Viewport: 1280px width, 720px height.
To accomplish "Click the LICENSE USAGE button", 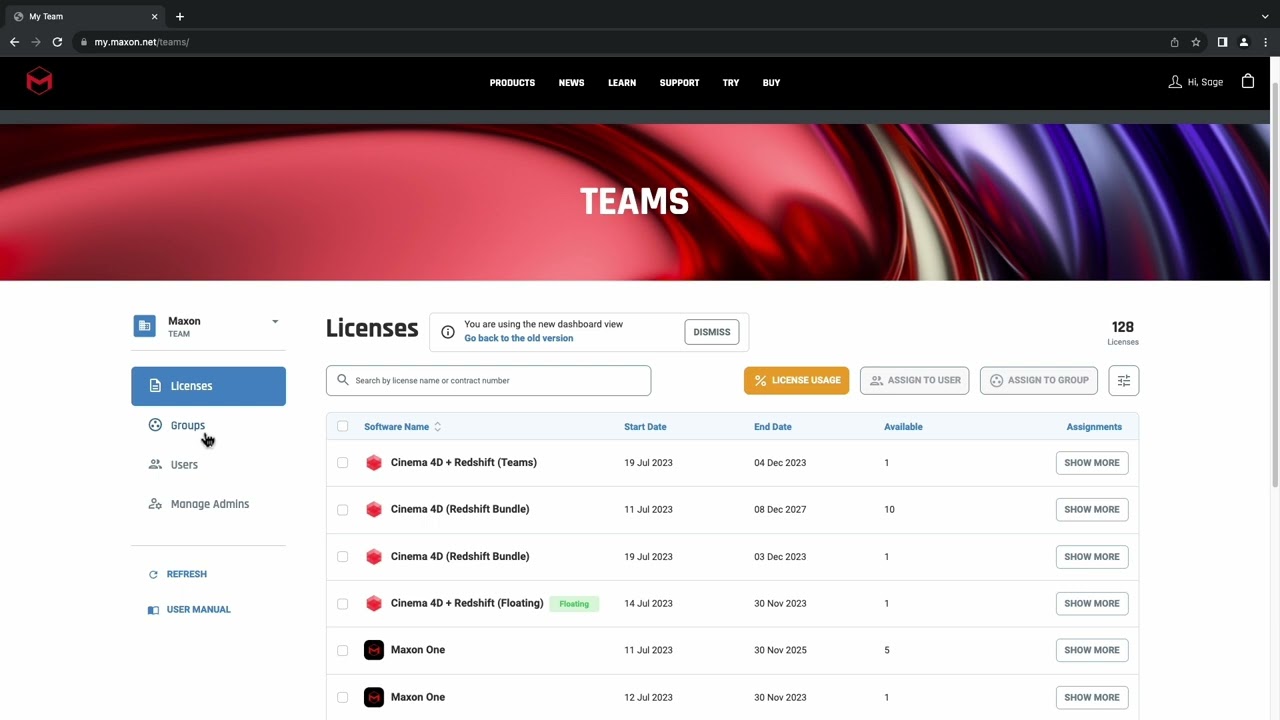I will (x=796, y=380).
